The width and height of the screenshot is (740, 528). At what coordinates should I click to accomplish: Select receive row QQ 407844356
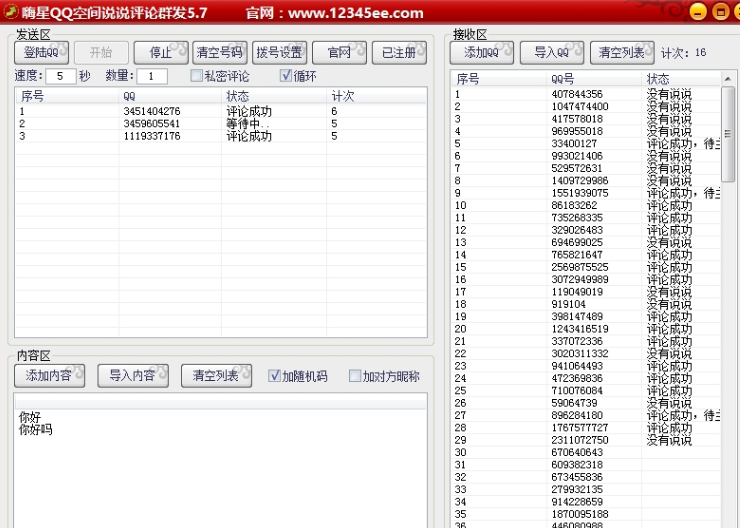pos(586,94)
